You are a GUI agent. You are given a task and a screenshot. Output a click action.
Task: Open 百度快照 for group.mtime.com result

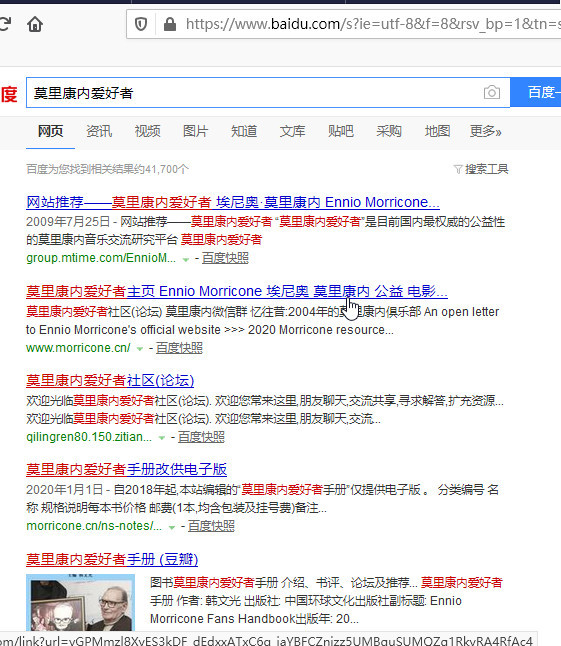(x=225, y=258)
